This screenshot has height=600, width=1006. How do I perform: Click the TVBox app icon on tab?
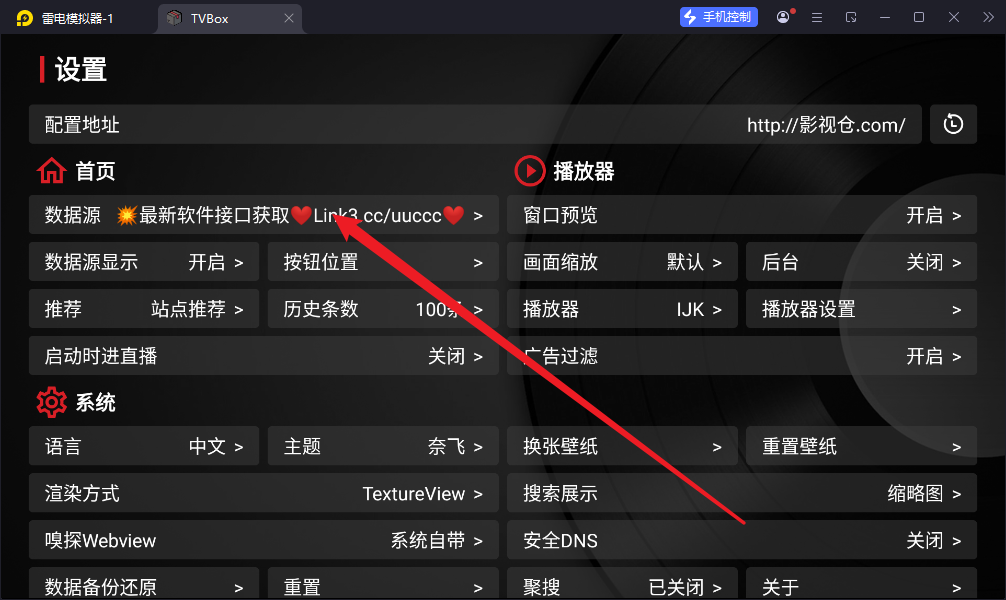pyautogui.click(x=174, y=18)
